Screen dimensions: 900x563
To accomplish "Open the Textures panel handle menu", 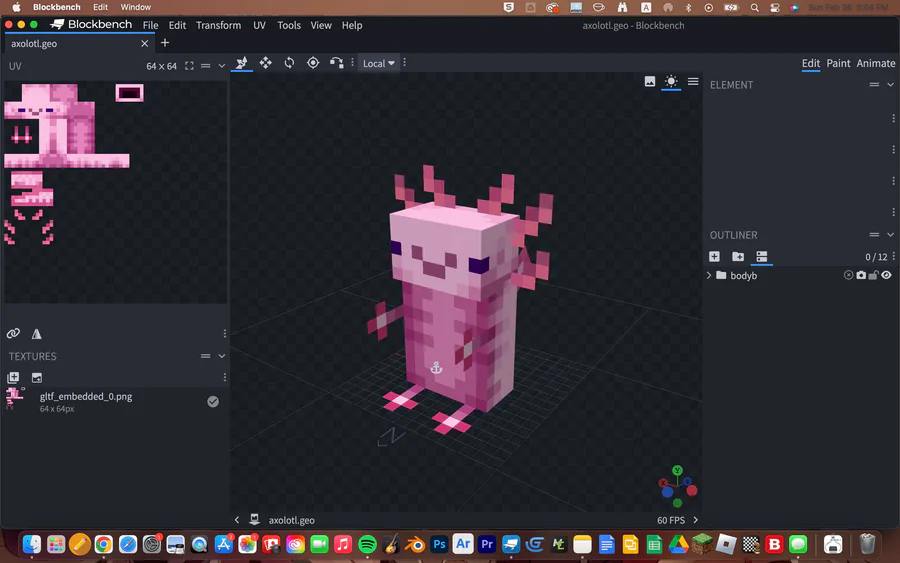I will 205,356.
